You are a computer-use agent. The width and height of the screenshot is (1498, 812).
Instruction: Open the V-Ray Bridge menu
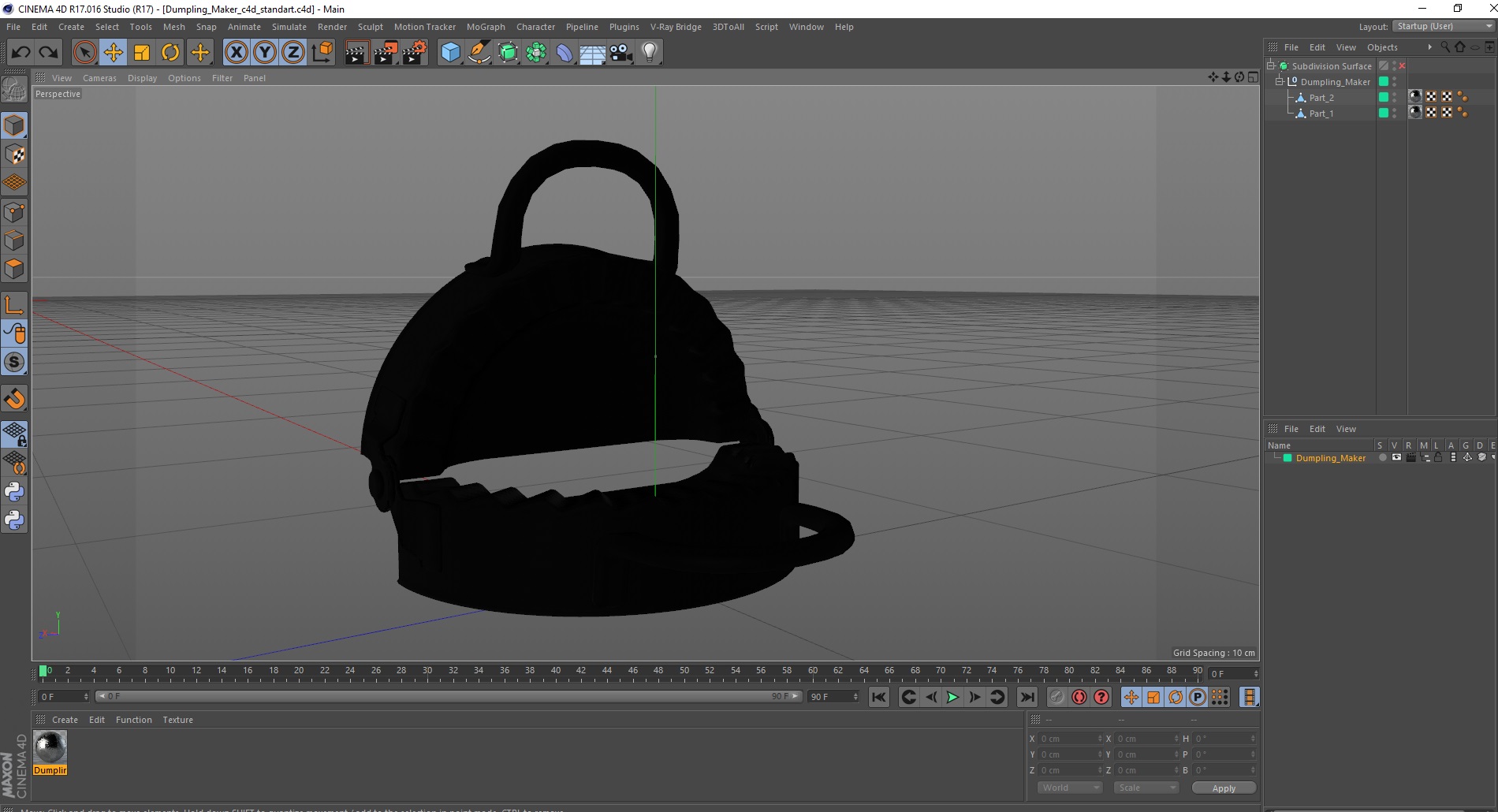point(676,27)
